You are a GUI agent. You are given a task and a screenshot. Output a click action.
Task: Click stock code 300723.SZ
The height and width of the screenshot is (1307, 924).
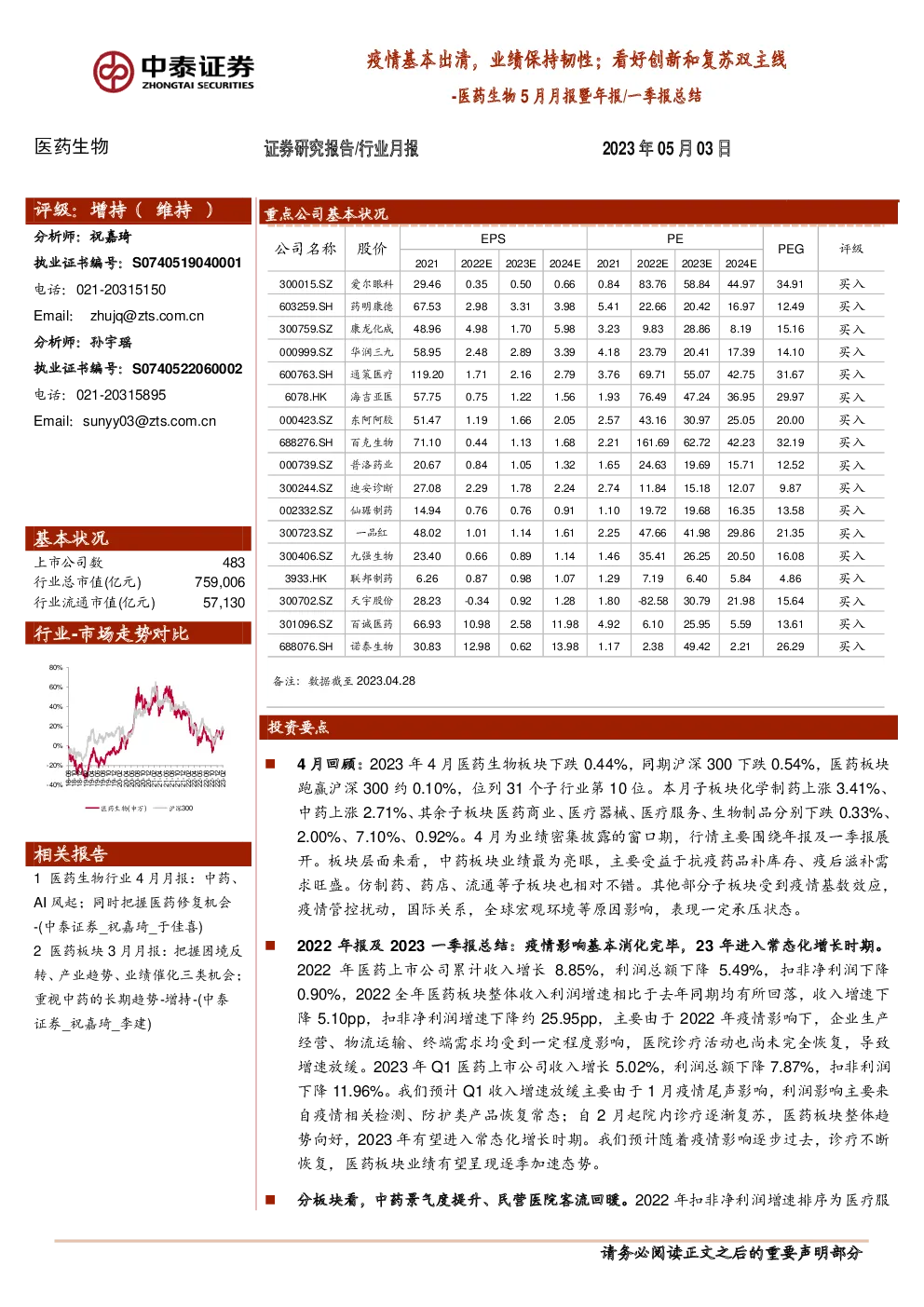point(306,533)
